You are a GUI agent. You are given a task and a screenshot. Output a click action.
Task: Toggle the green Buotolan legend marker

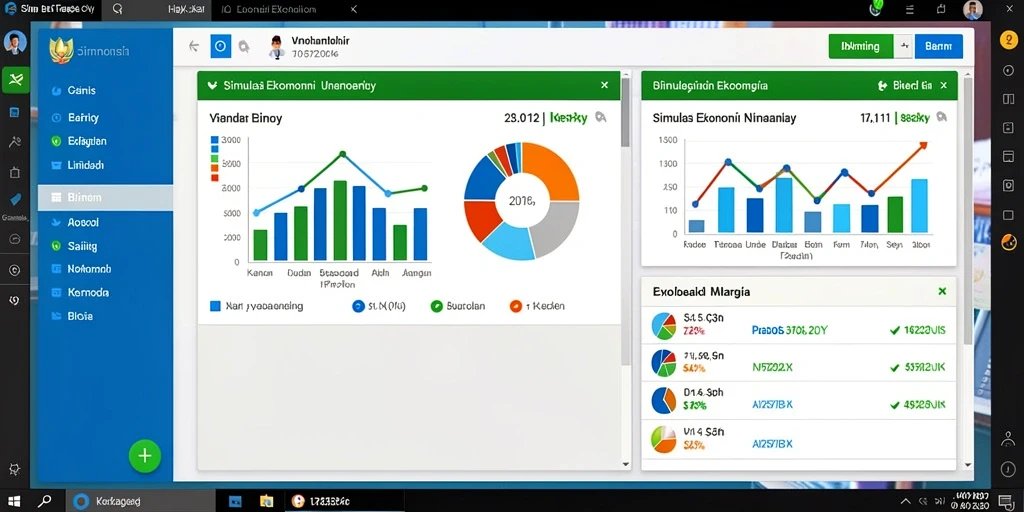437,306
